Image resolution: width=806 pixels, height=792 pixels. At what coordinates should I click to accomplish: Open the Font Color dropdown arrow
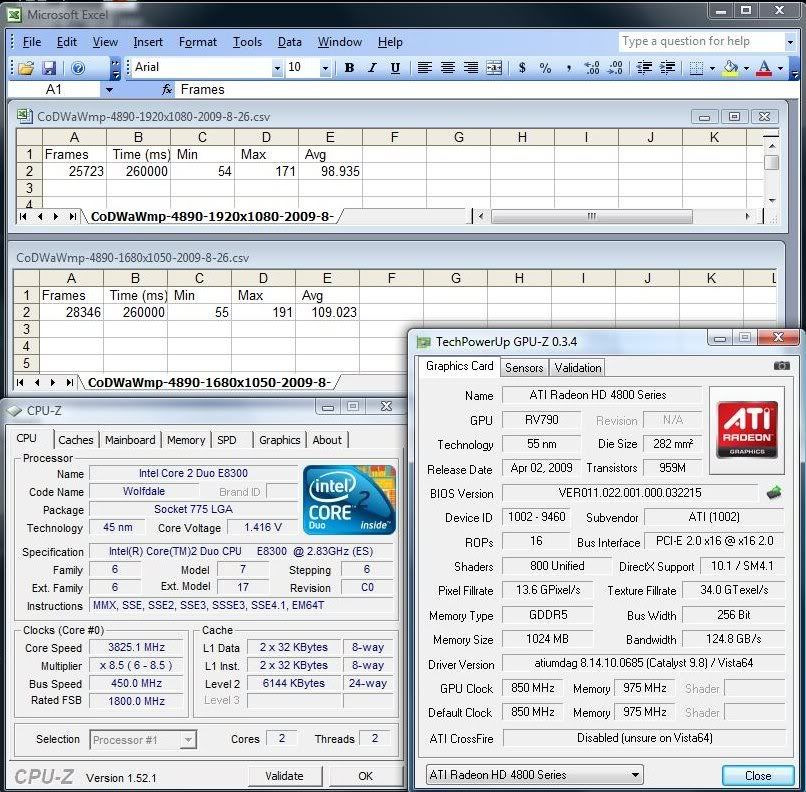[780, 68]
